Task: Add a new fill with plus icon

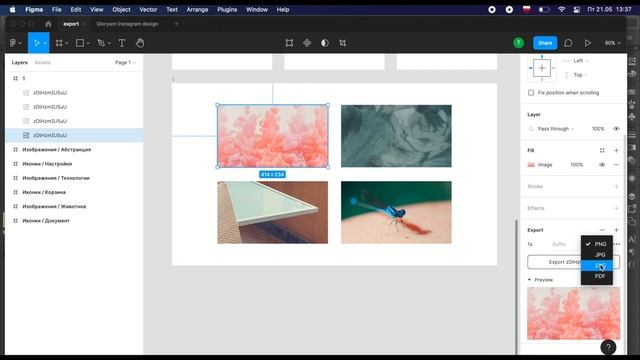Action: pos(616,150)
